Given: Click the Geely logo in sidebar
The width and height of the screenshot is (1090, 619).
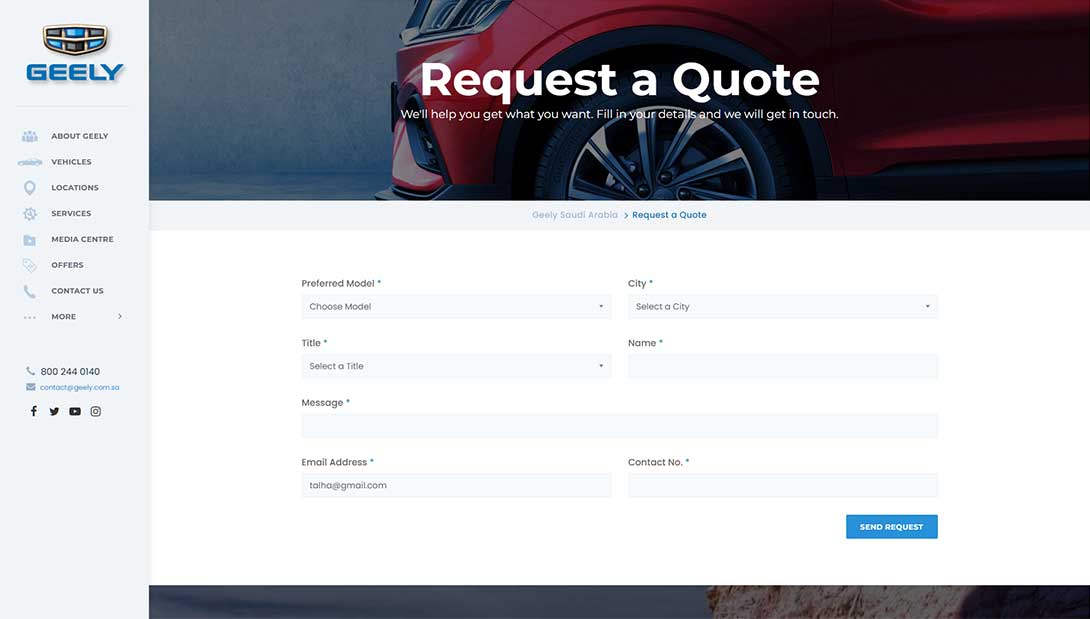Looking at the screenshot, I should coord(75,54).
